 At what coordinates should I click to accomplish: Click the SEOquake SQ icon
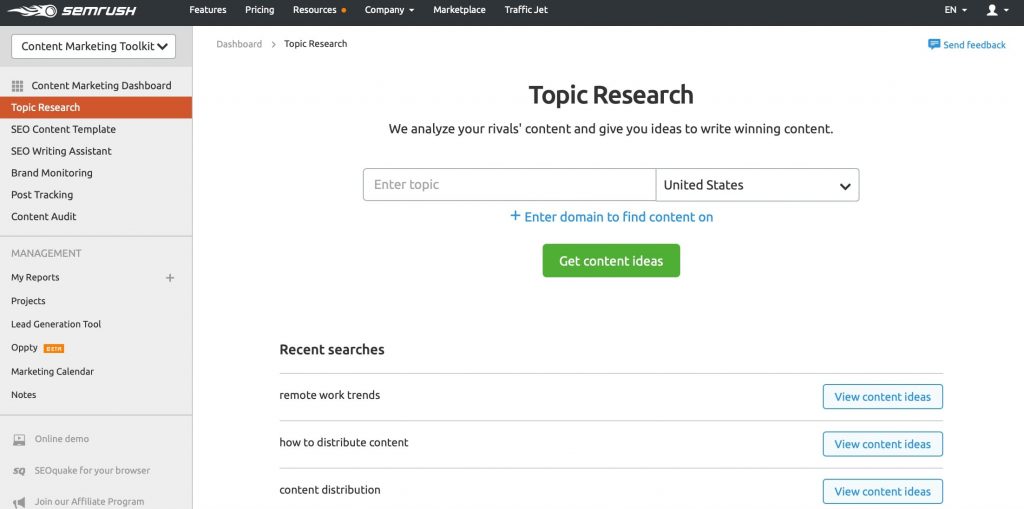tap(19, 470)
